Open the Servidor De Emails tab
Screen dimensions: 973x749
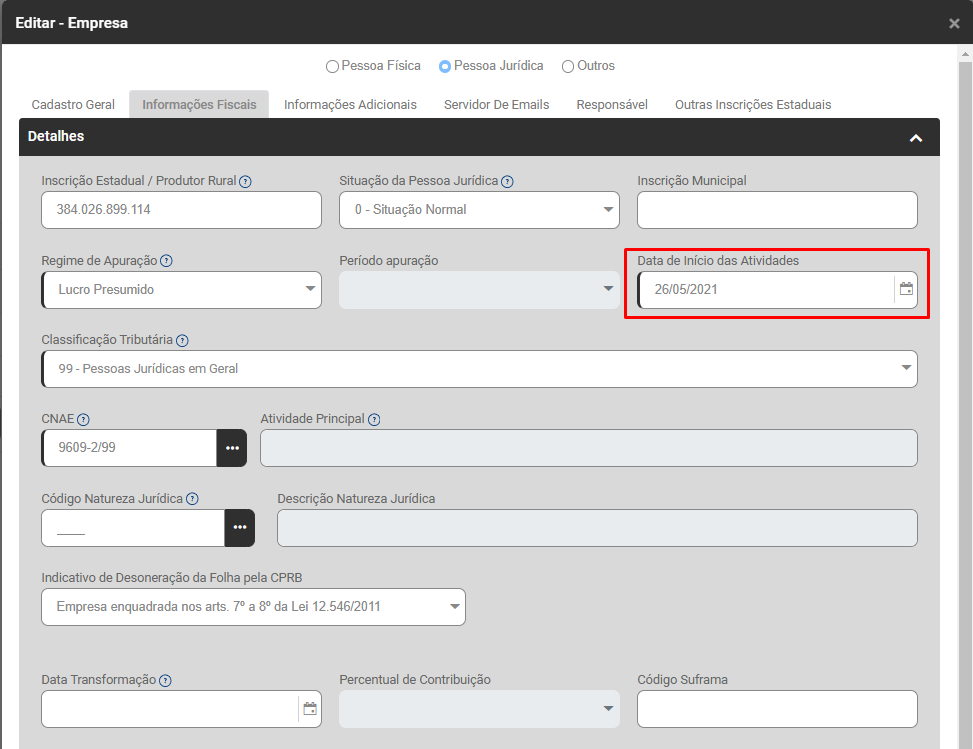coord(496,105)
